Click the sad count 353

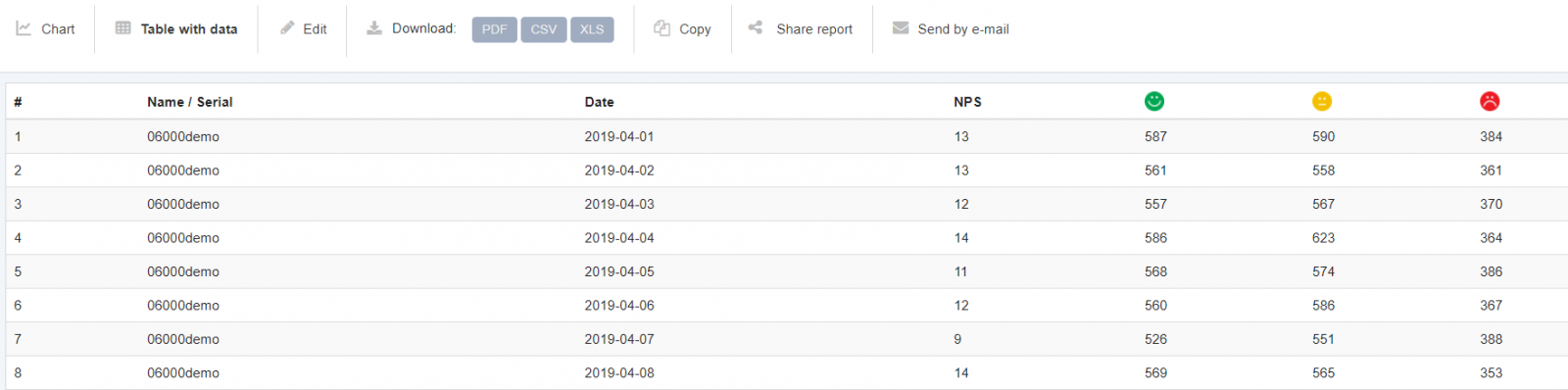1491,373
